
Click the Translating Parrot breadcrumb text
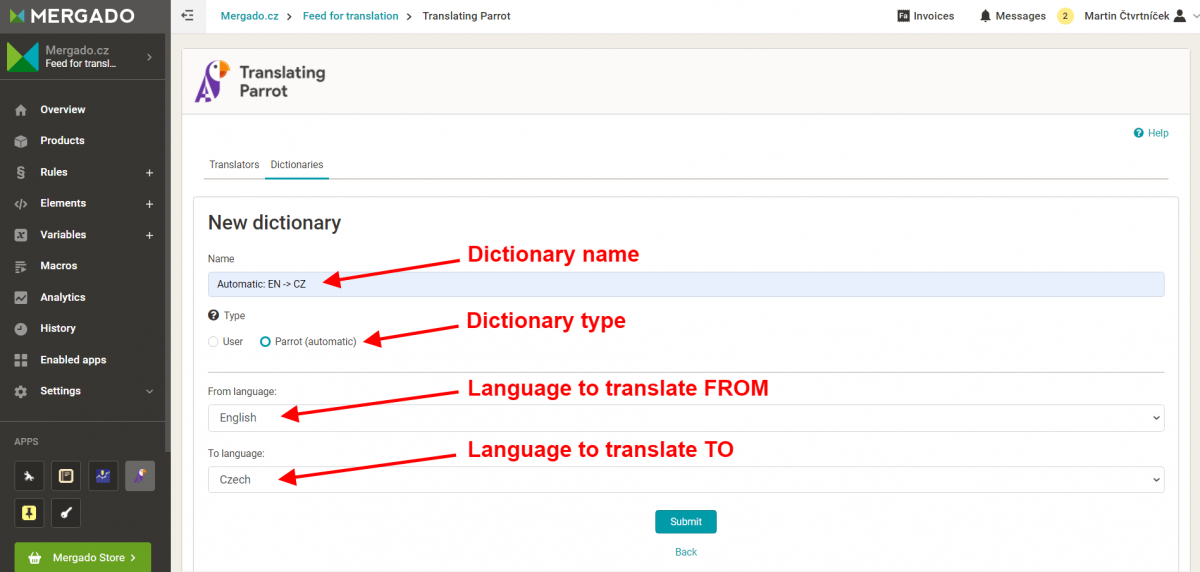point(467,16)
